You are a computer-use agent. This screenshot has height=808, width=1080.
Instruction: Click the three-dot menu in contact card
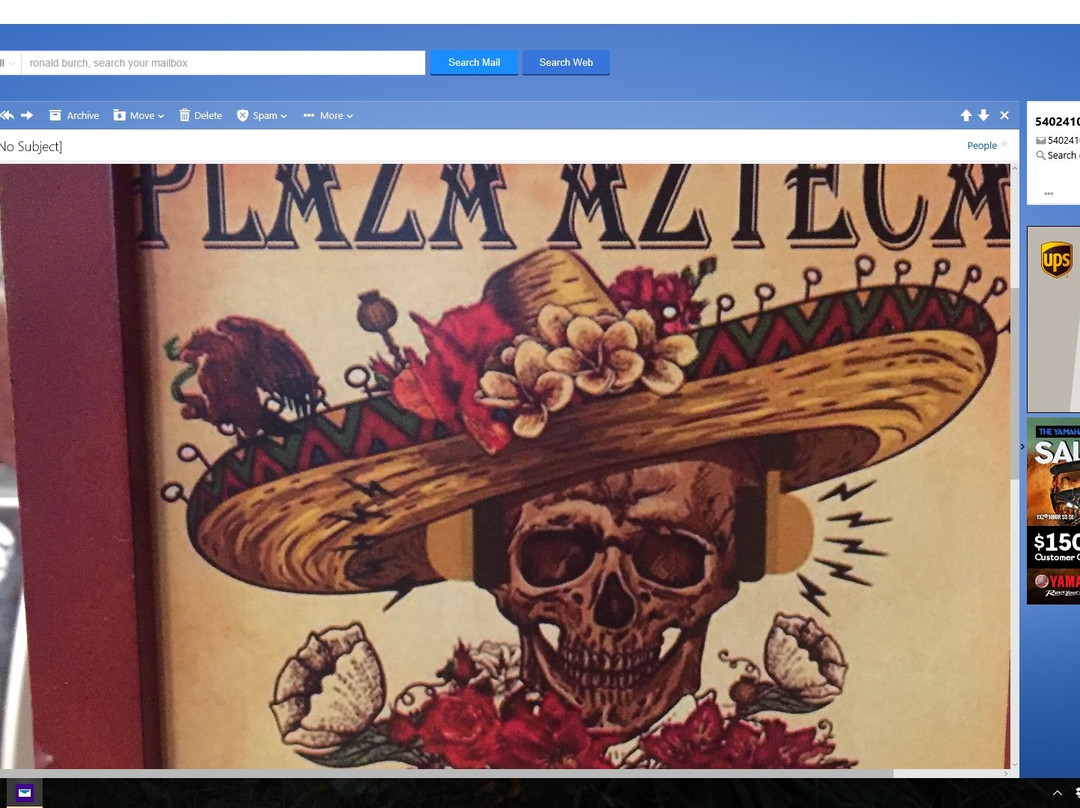(1048, 193)
